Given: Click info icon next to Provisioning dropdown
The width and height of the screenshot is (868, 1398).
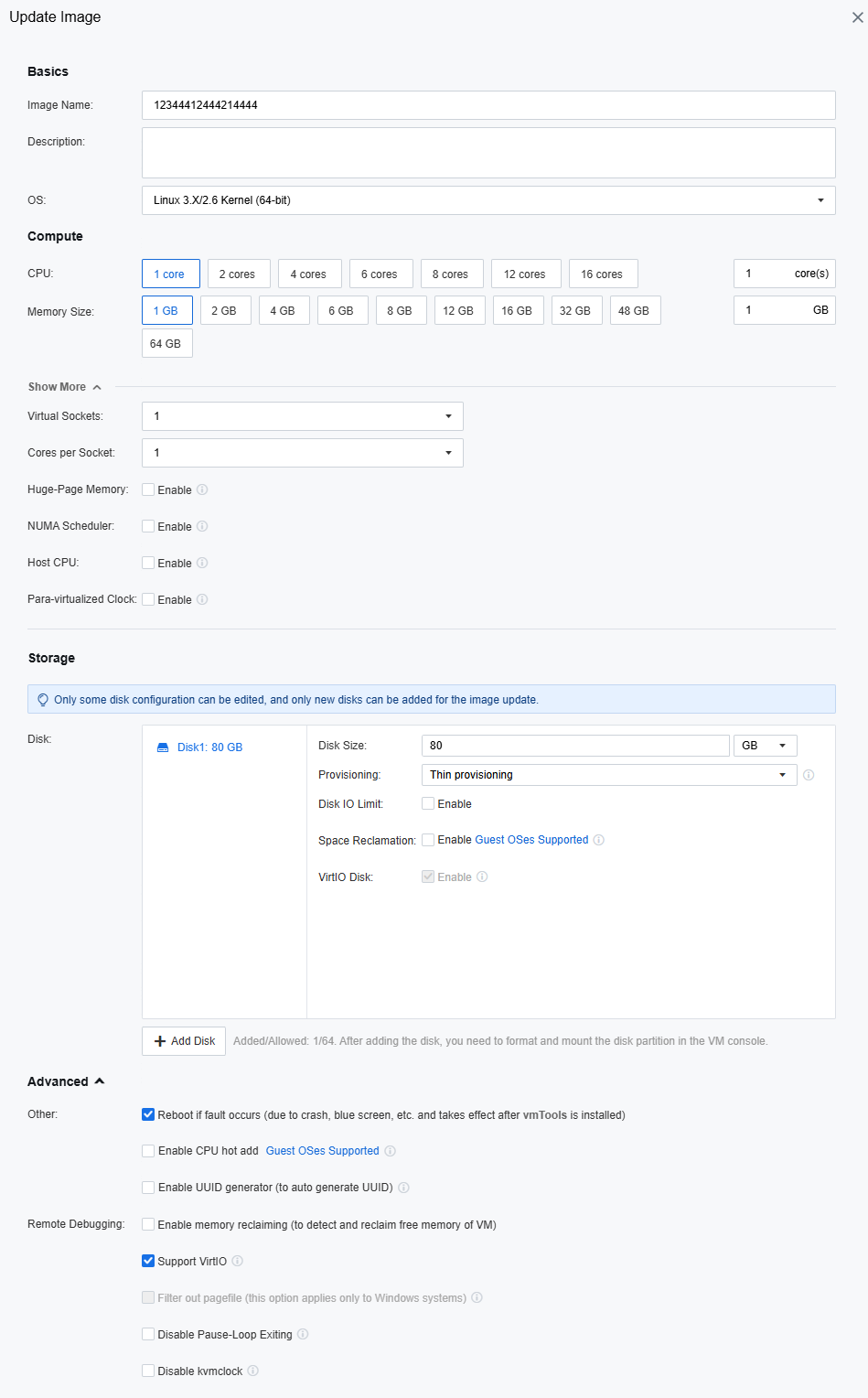Looking at the screenshot, I should click(x=809, y=775).
